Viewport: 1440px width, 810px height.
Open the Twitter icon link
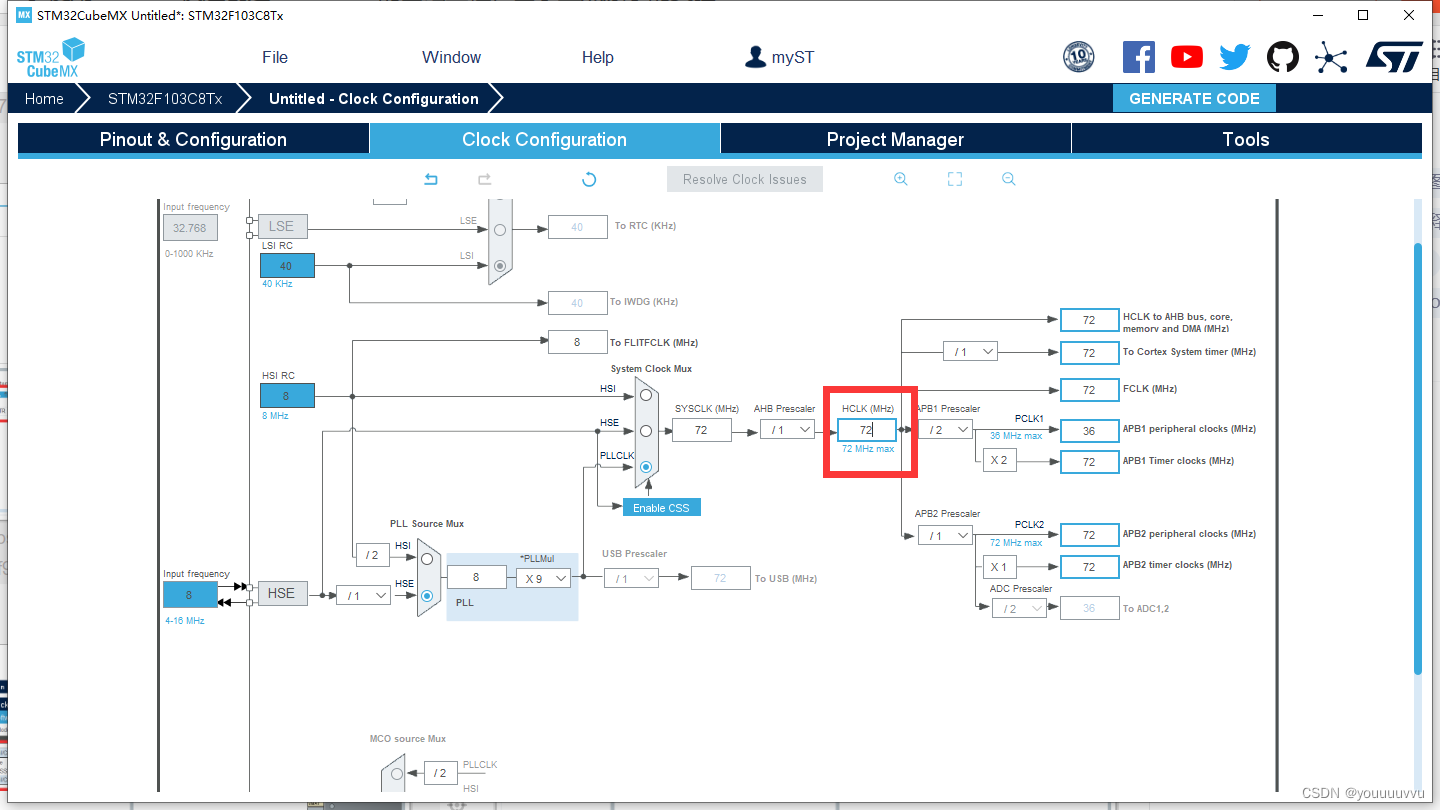coord(1234,57)
